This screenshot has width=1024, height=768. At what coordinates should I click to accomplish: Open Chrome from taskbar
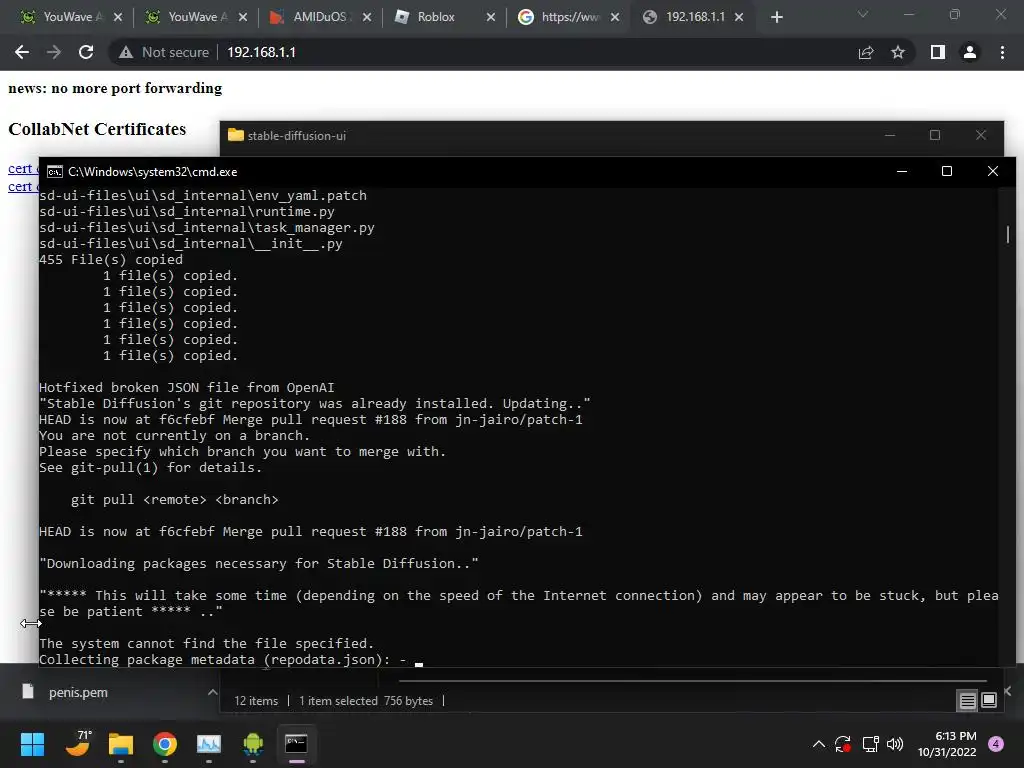[x=165, y=744]
